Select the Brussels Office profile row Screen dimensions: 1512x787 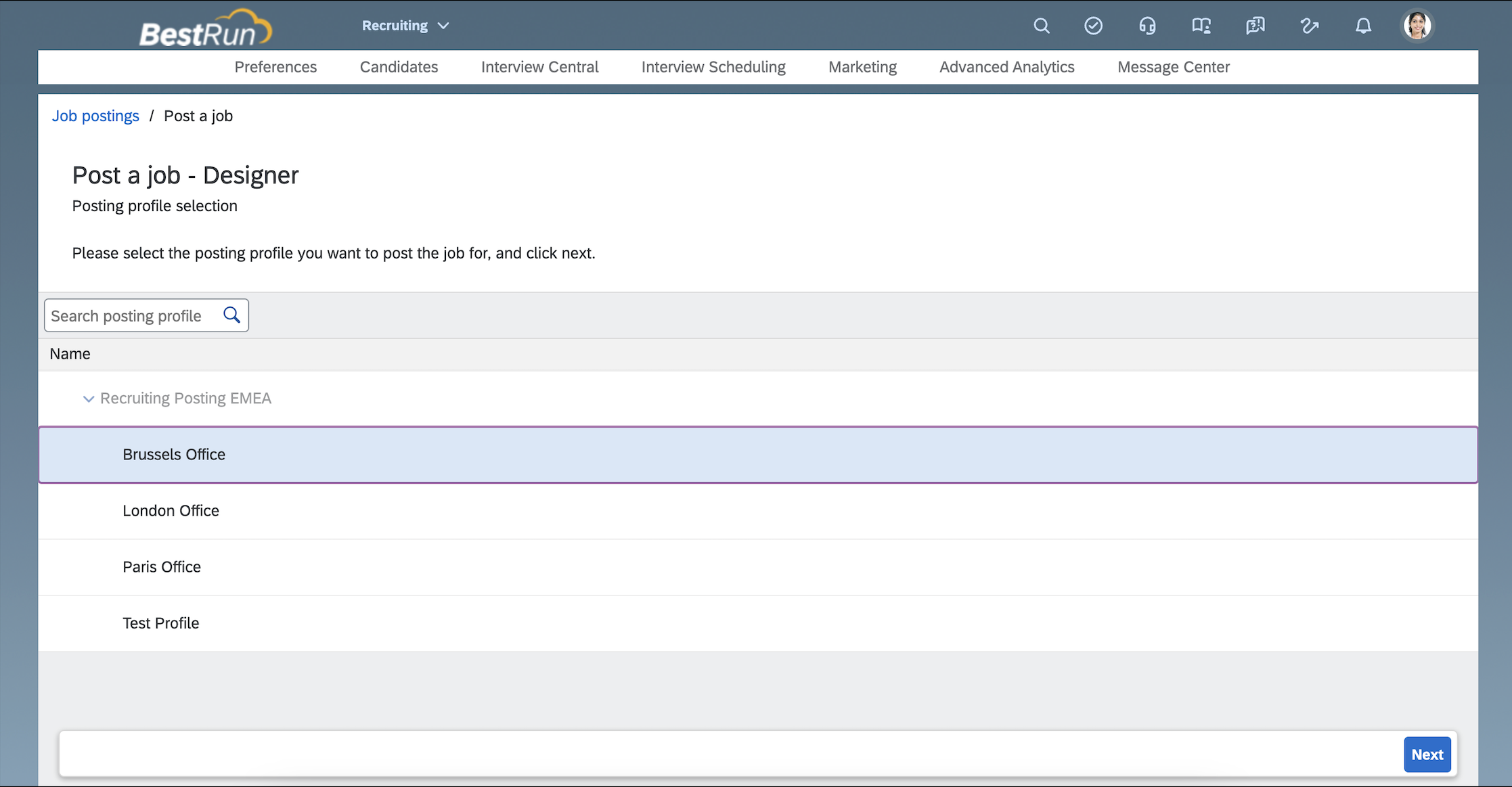coord(758,454)
